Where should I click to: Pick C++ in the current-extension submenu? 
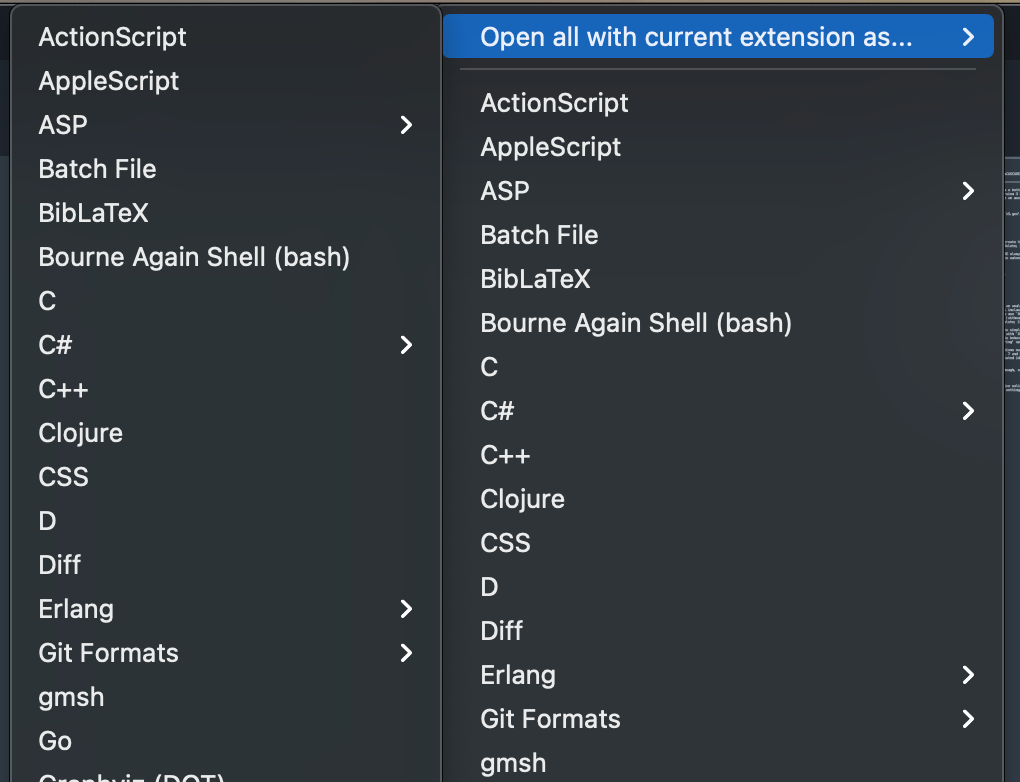pos(505,455)
